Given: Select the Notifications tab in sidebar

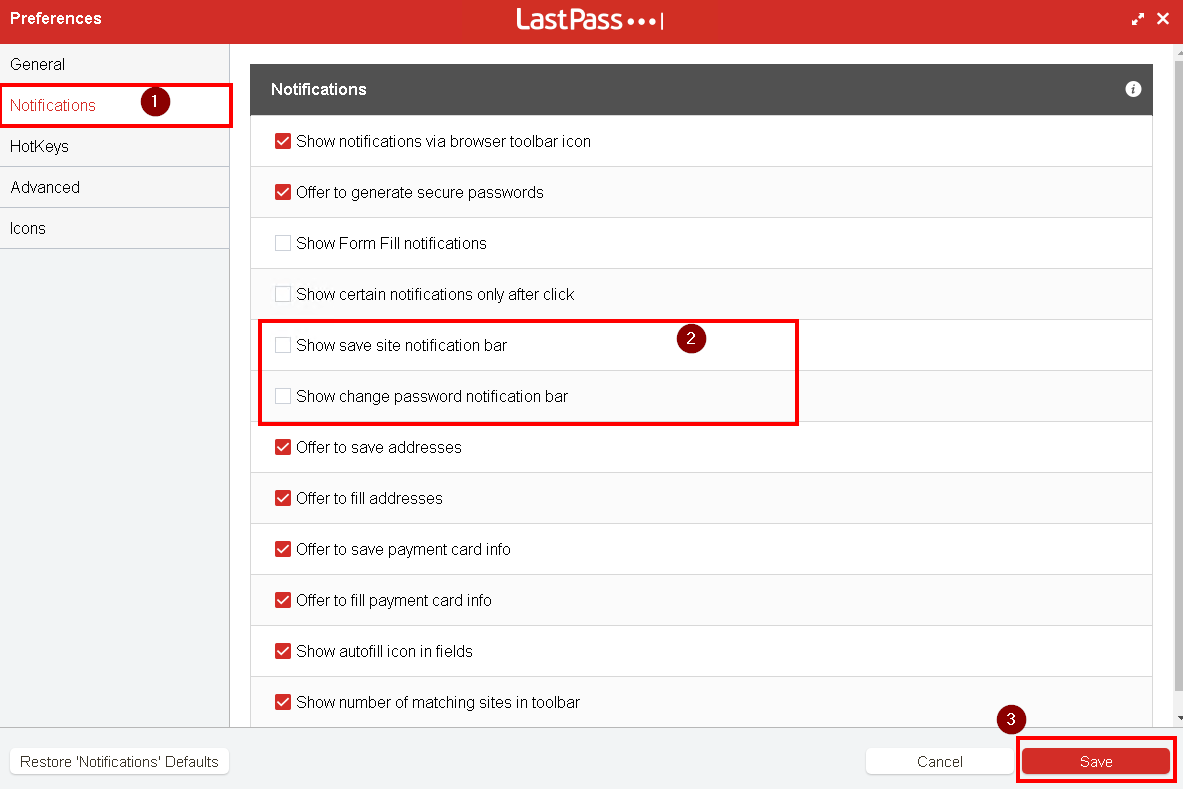Looking at the screenshot, I should [x=115, y=106].
